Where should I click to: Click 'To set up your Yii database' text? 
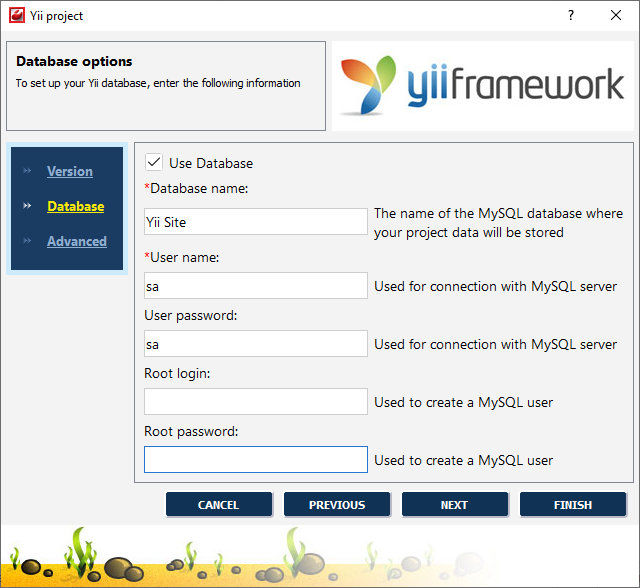(x=158, y=83)
